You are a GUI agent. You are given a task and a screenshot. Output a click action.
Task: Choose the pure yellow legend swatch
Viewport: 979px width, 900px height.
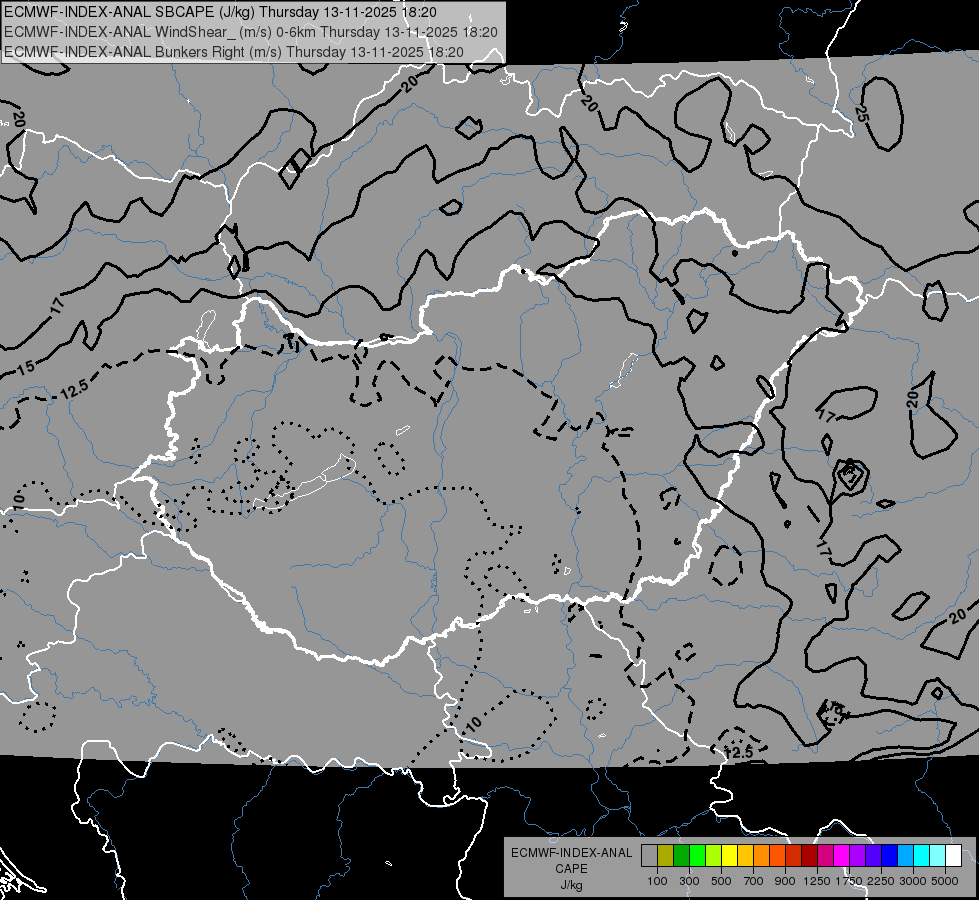point(729,855)
